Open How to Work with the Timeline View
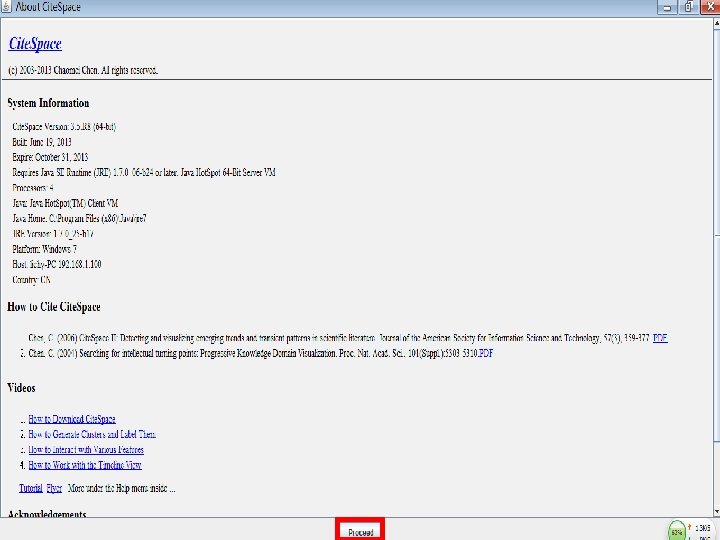 (x=85, y=465)
